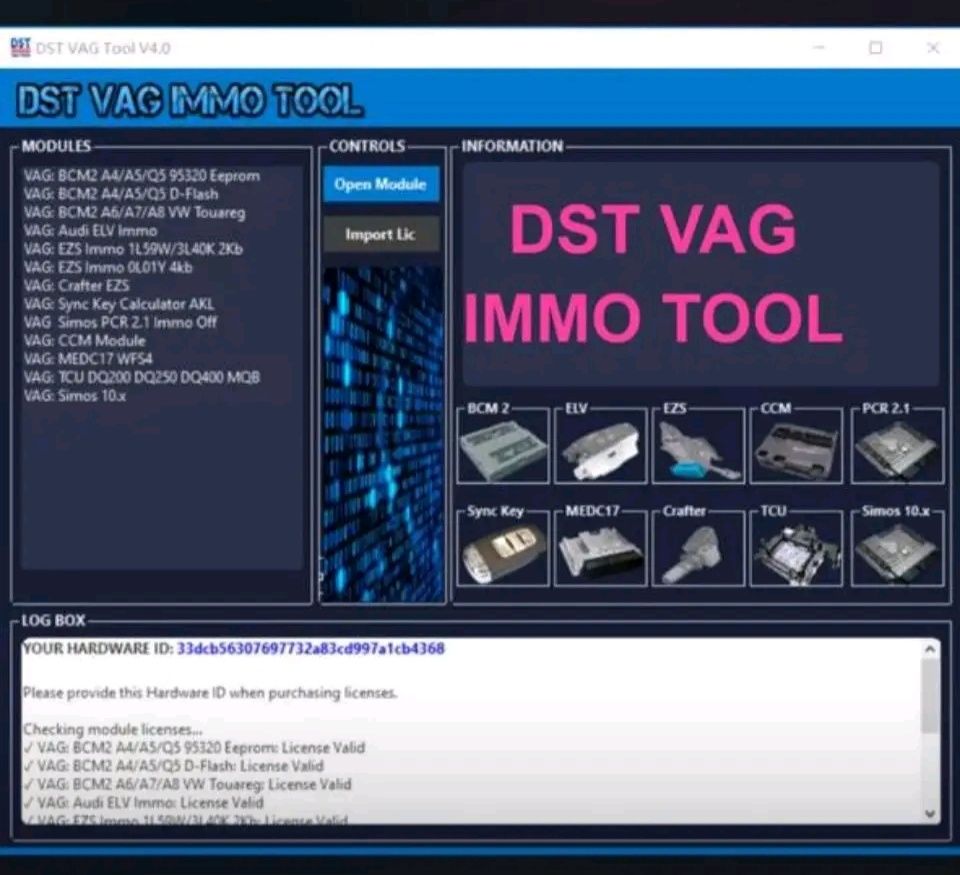The width and height of the screenshot is (960, 875).
Task: Open the Crafter module icon
Action: point(699,552)
